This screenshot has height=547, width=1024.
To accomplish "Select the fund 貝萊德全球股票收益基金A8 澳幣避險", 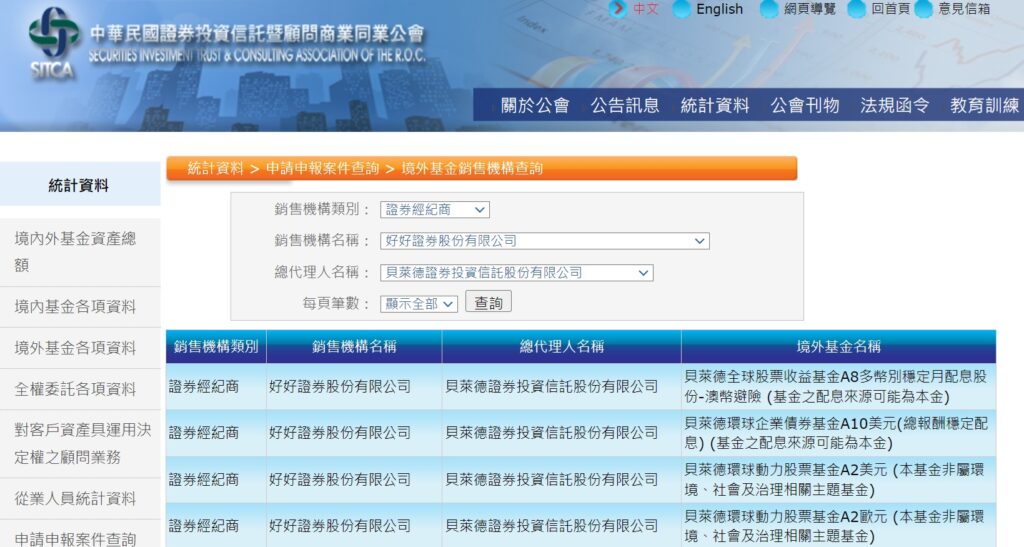I will click(x=836, y=386).
